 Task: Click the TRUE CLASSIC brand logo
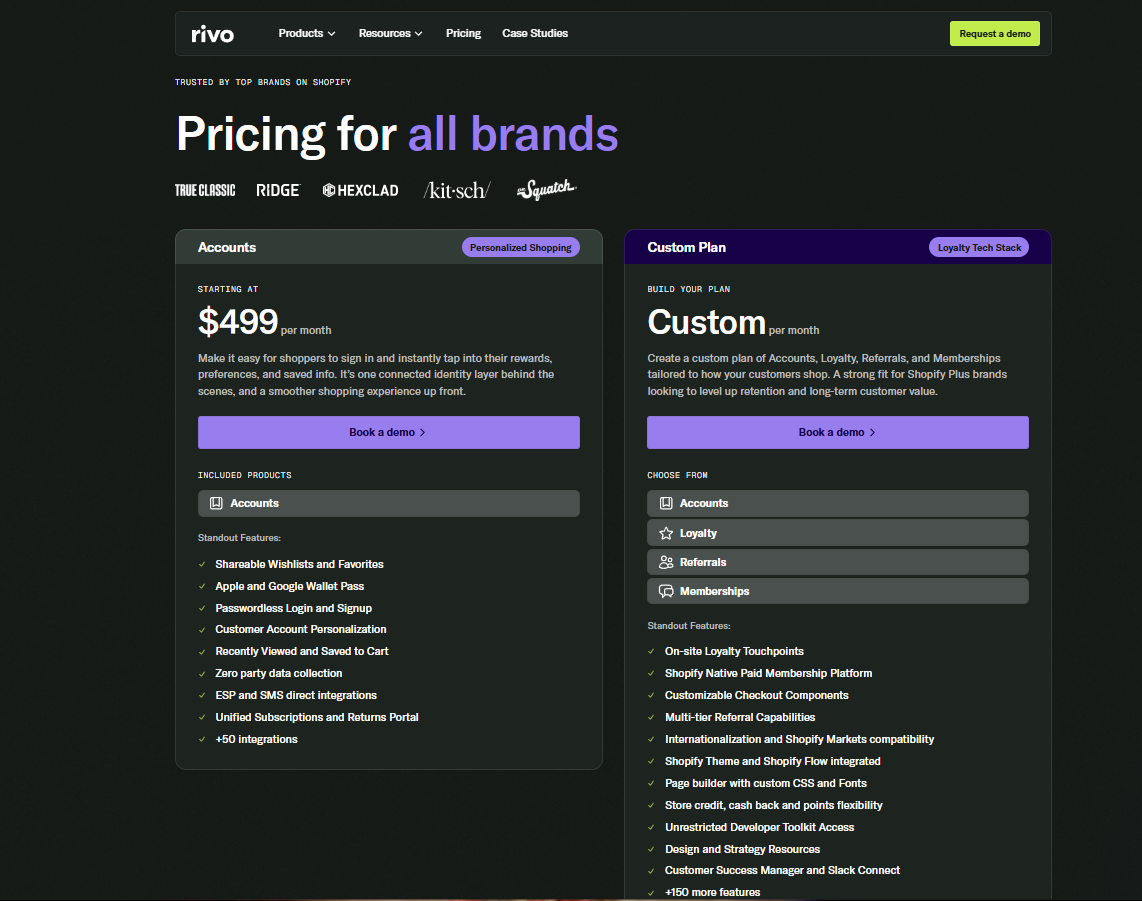204,189
